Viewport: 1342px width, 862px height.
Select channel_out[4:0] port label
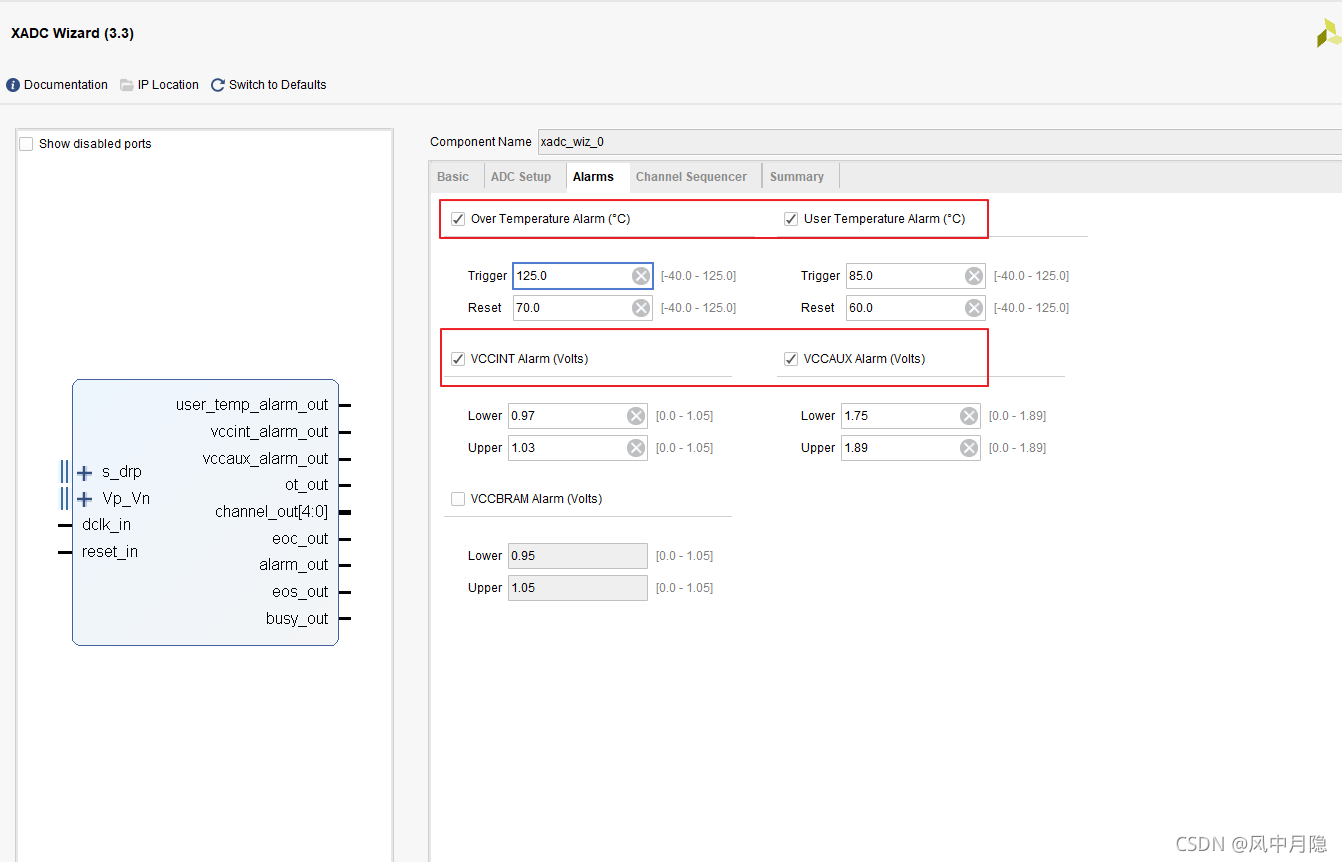[271, 512]
